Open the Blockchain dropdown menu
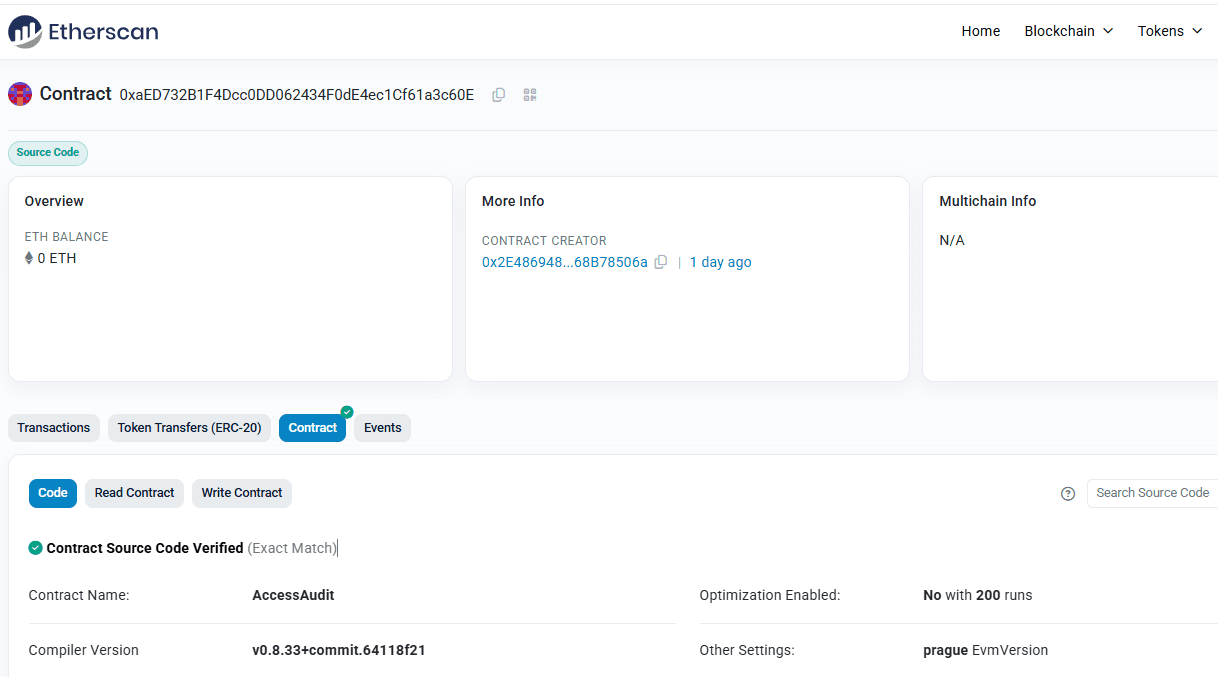The image size is (1218, 677). (x=1068, y=31)
